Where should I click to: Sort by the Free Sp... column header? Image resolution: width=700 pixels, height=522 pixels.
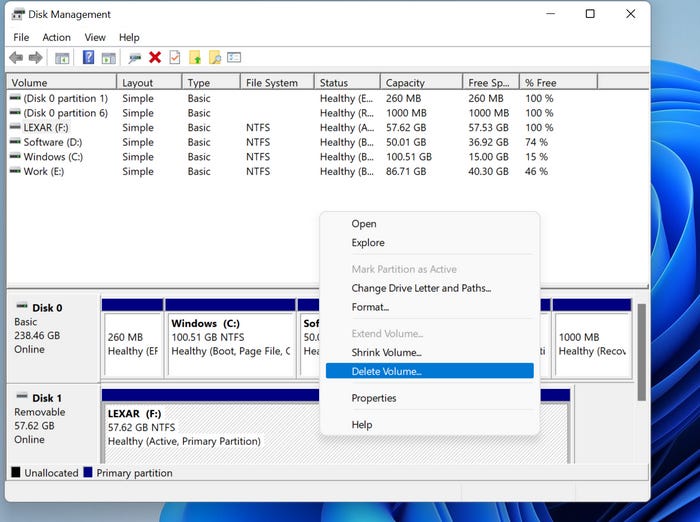click(491, 83)
